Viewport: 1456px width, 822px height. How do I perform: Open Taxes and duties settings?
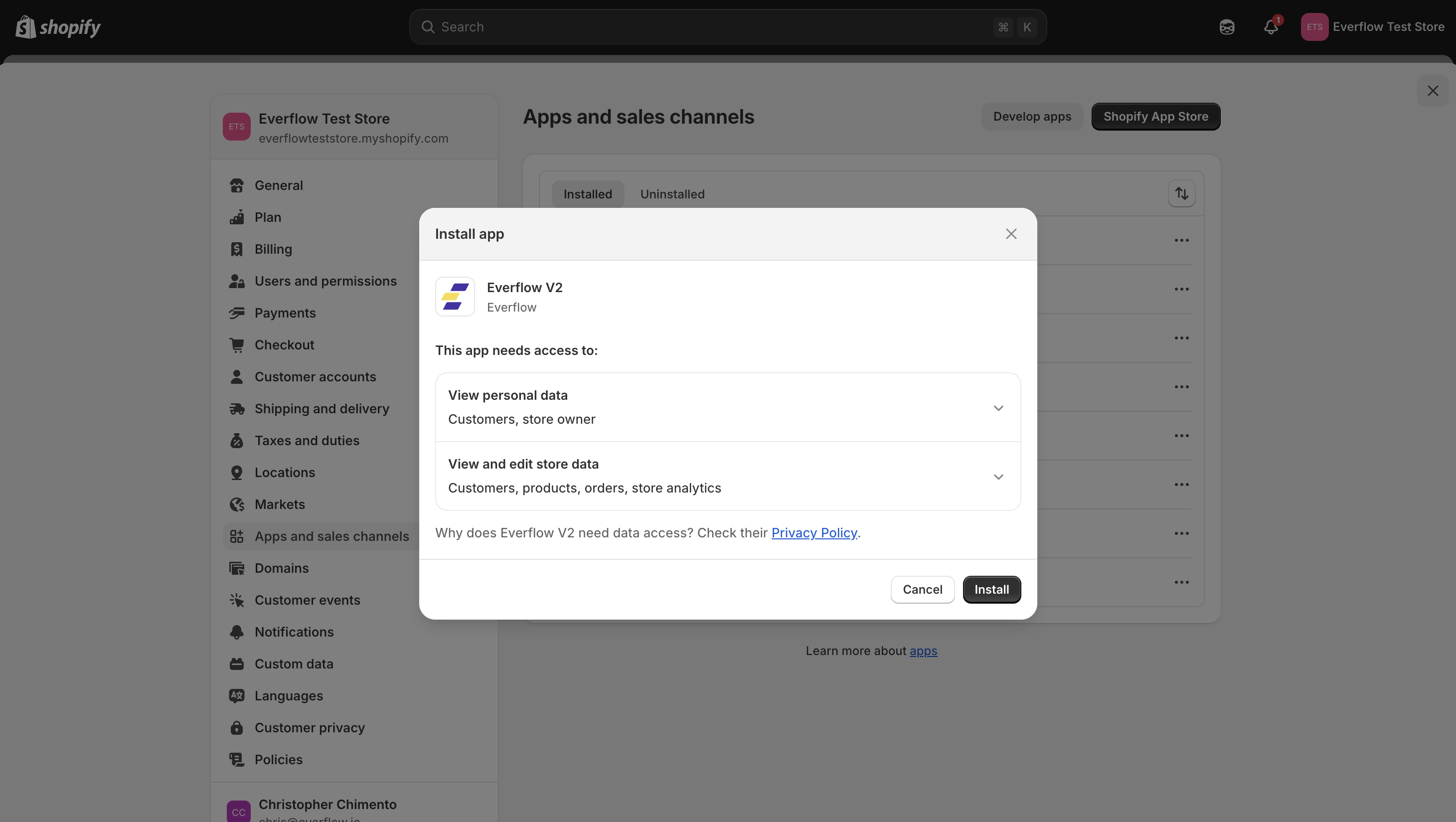(x=307, y=440)
